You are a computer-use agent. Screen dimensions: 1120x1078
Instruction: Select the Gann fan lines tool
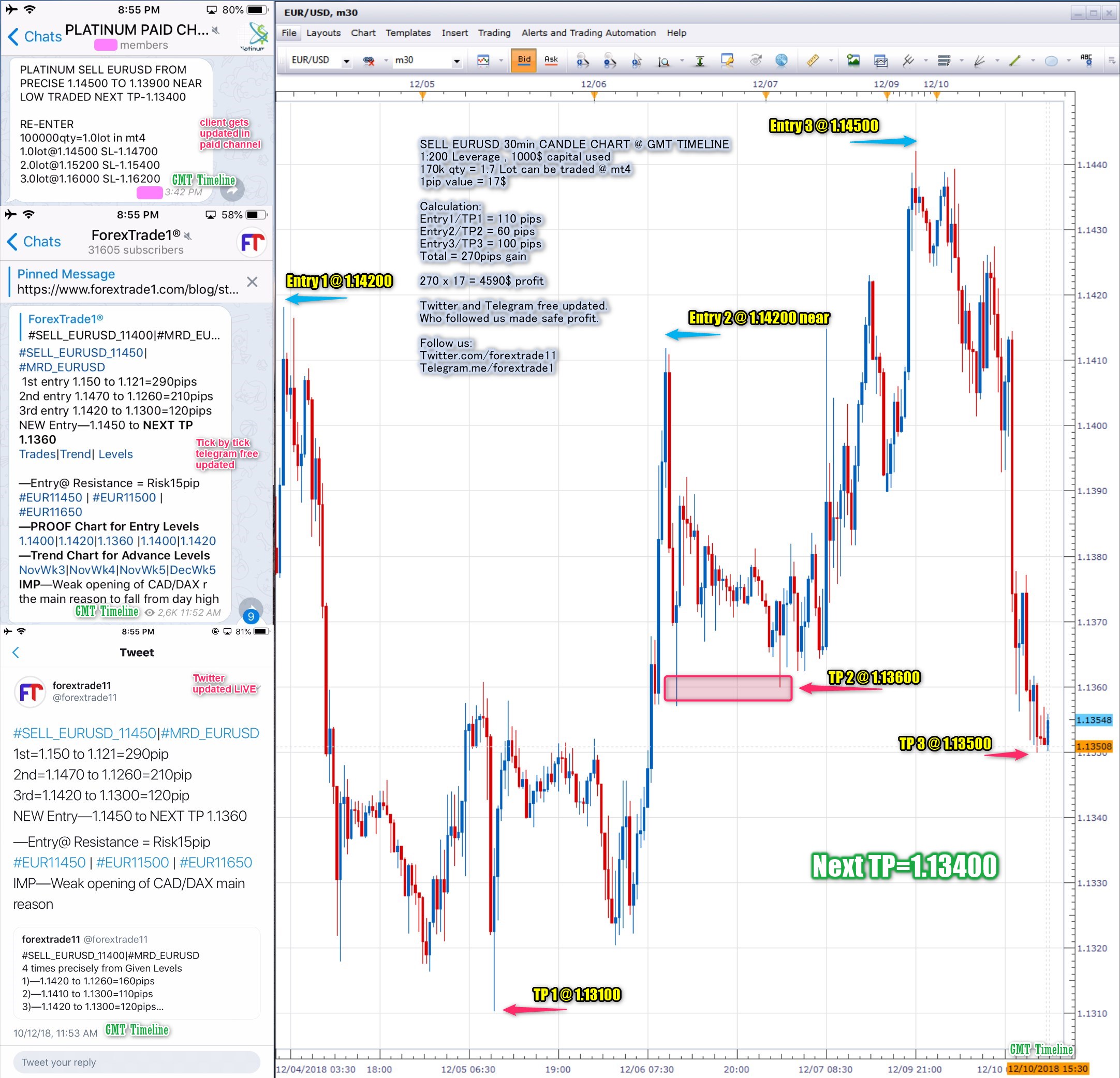tap(979, 61)
